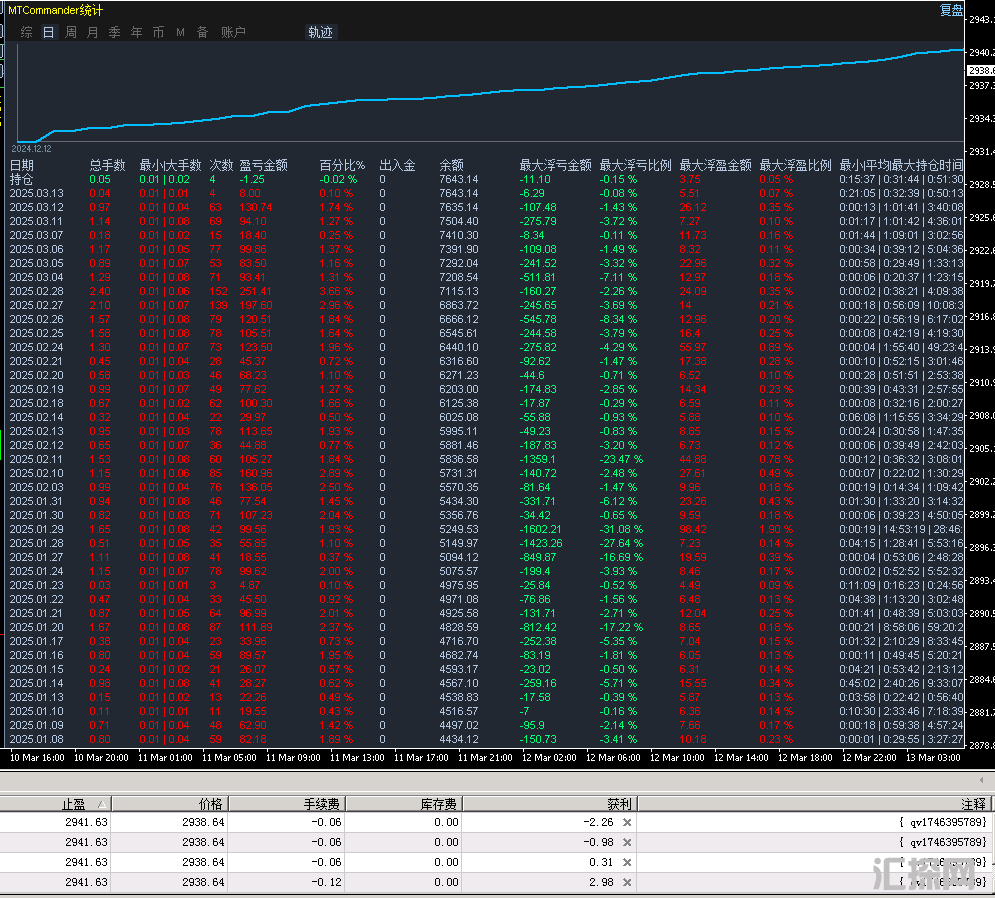Select the 2025.02.11 date row
The width and height of the screenshot is (995, 898).
pyautogui.click(x=487, y=459)
